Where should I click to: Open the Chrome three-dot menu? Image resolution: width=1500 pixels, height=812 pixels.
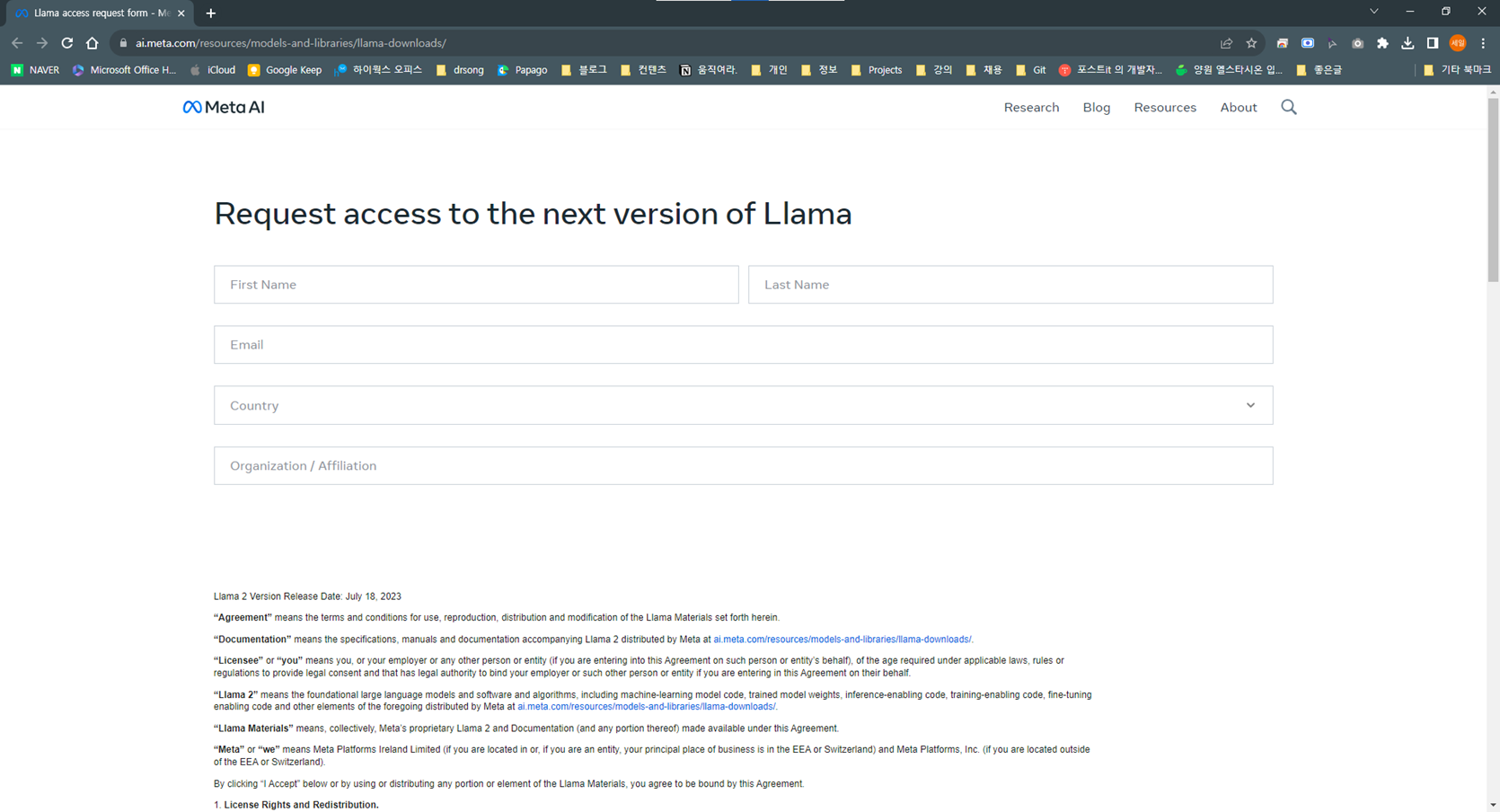[x=1483, y=43]
